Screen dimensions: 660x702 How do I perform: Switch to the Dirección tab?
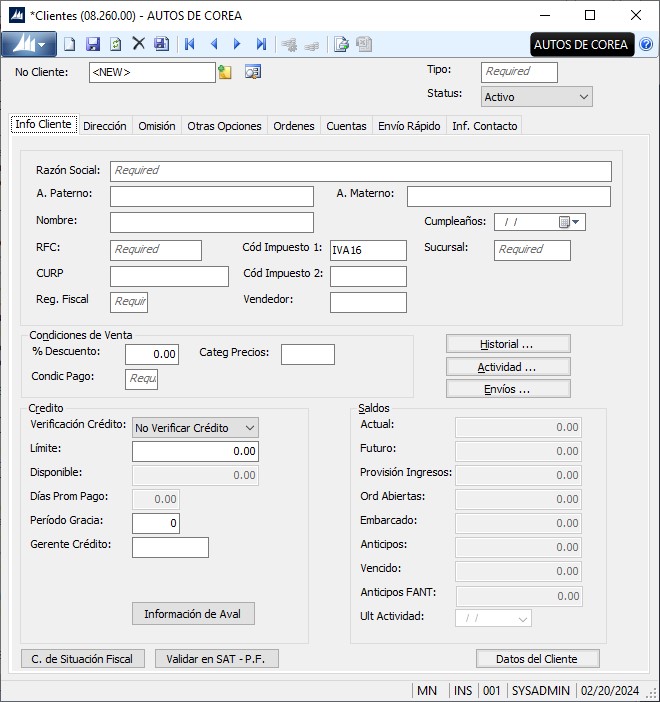tap(105, 126)
